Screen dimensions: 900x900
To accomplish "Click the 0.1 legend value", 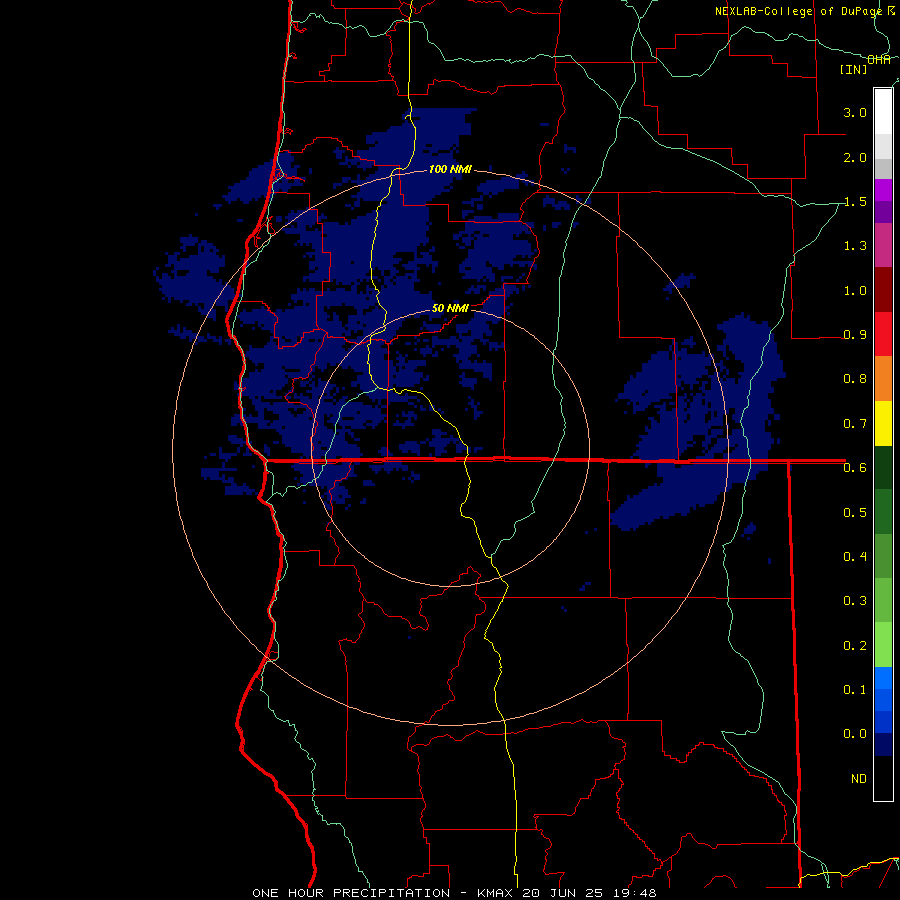I will tap(855, 689).
